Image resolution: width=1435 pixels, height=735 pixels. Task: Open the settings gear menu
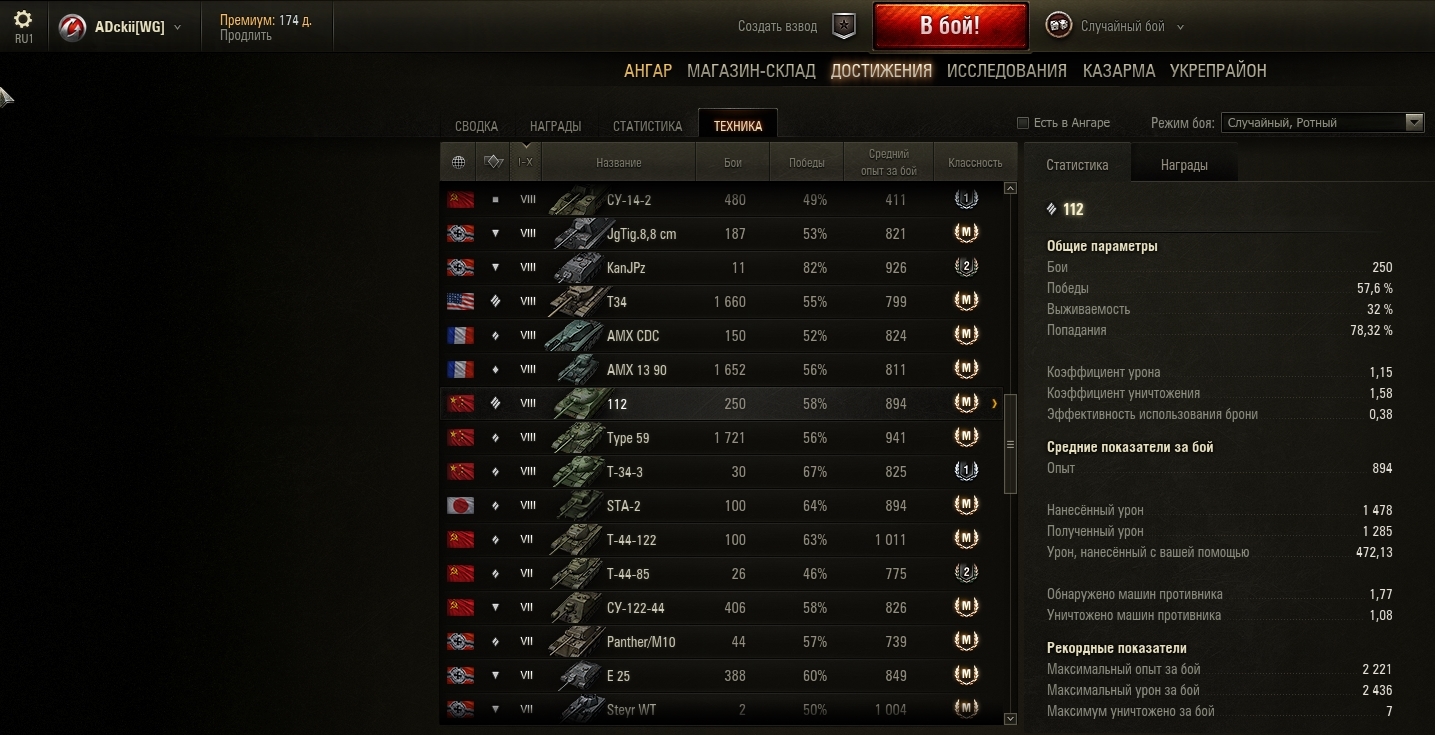pyautogui.click(x=23, y=20)
